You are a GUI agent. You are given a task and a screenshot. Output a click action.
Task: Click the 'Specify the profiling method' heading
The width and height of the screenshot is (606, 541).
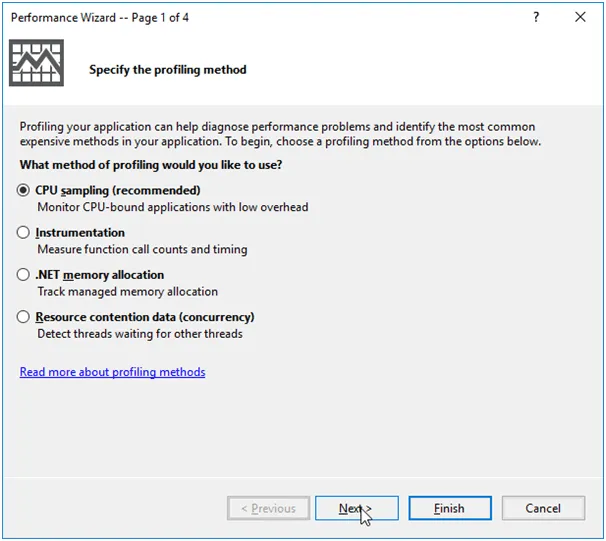[x=168, y=70]
